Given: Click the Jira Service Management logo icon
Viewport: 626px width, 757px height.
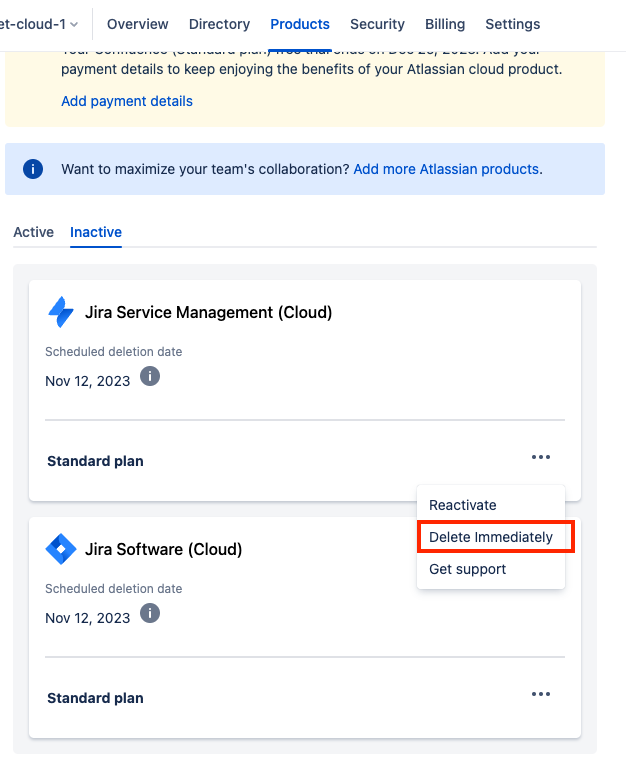Looking at the screenshot, I should click(x=61, y=312).
